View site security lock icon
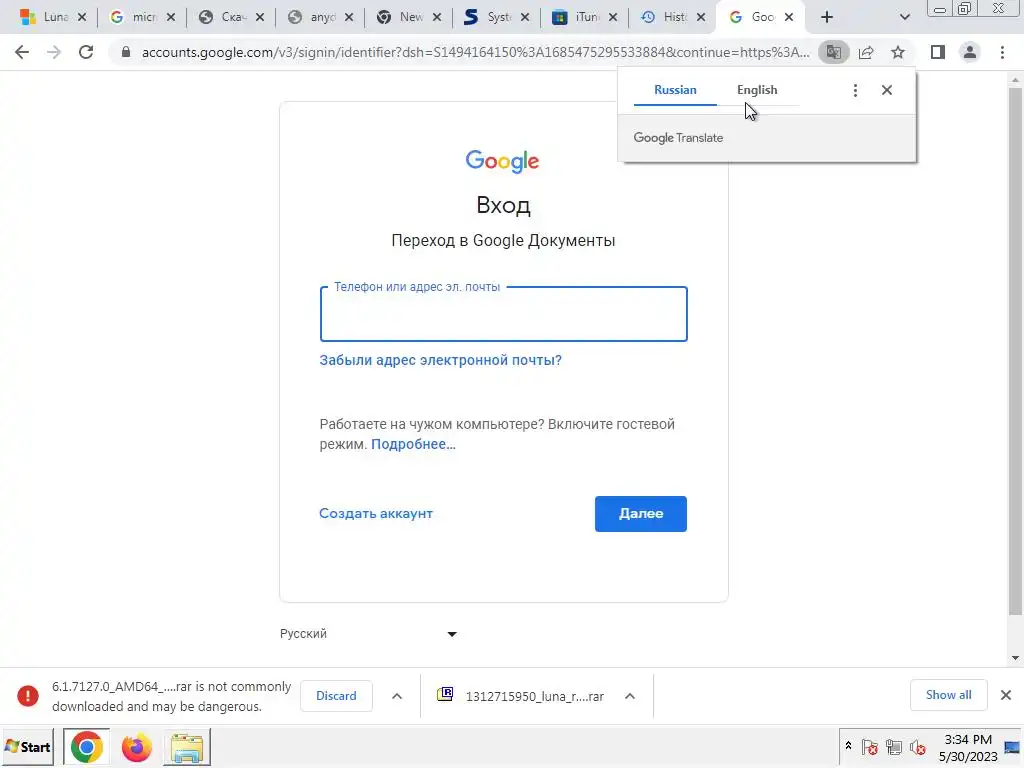Screen dimensions: 1024x768 tap(126, 52)
